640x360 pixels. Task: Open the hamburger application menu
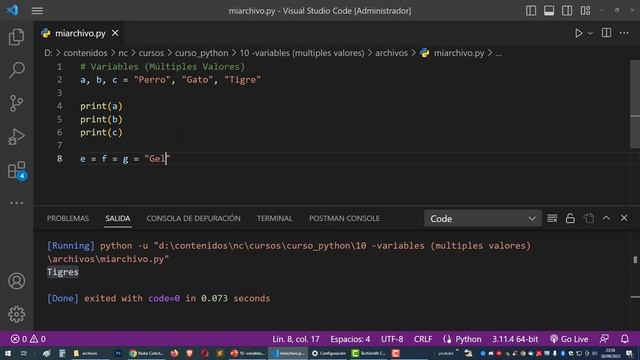[x=37, y=11]
